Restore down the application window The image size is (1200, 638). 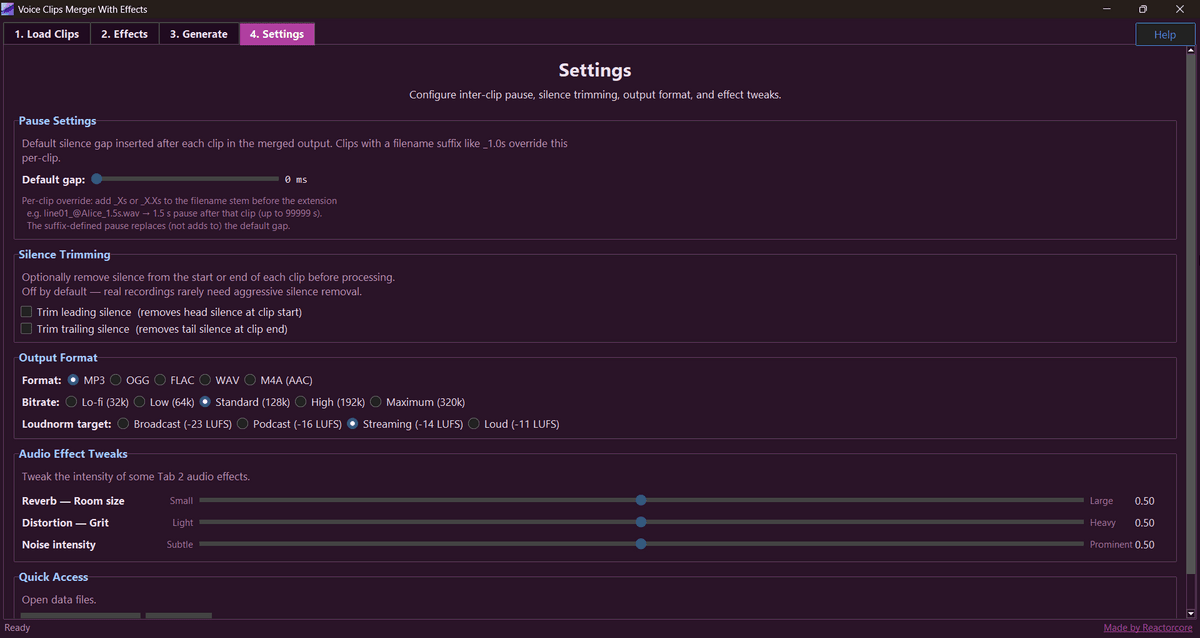[1143, 9]
